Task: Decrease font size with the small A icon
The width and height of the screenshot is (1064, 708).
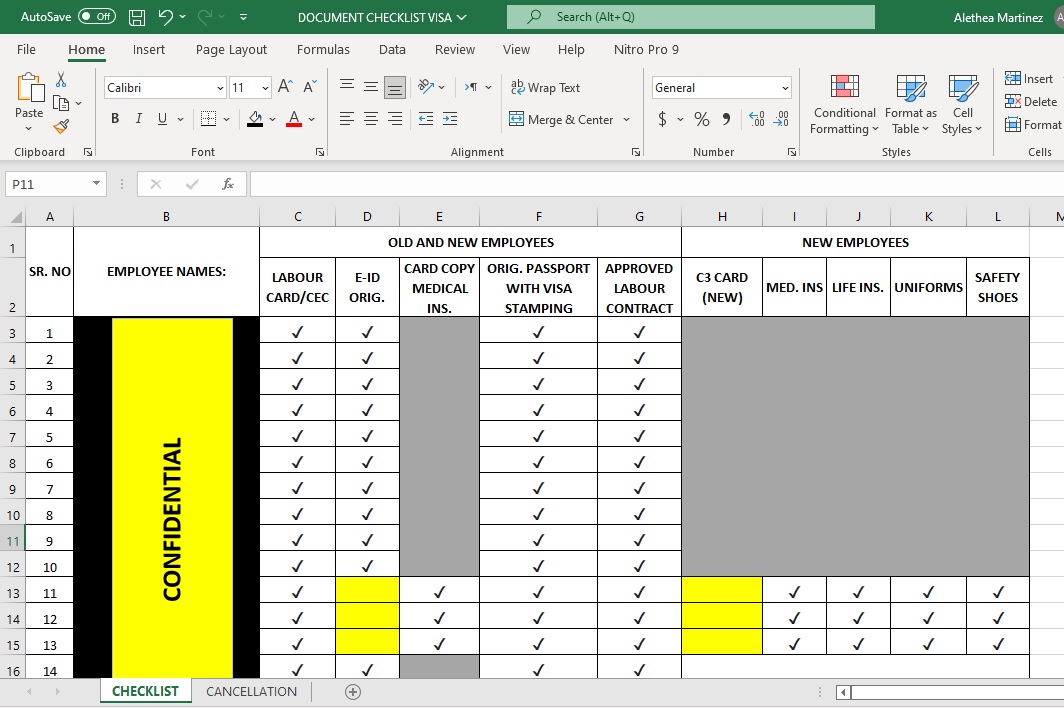Action: click(x=310, y=87)
